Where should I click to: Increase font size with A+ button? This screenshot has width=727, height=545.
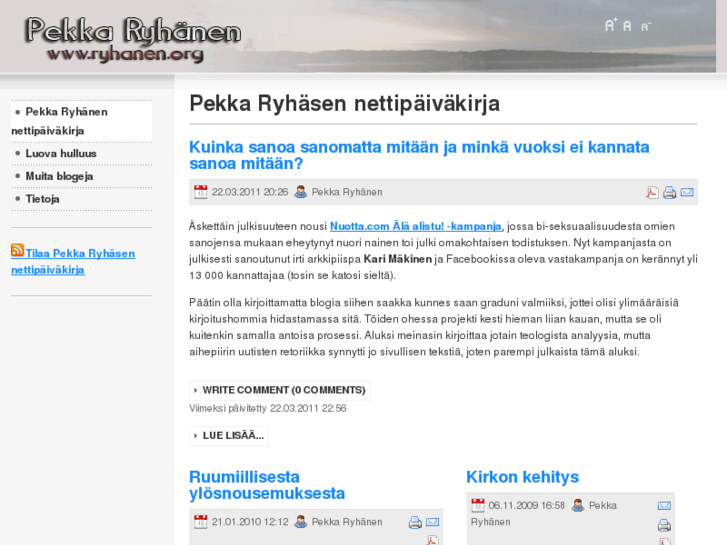[611, 25]
